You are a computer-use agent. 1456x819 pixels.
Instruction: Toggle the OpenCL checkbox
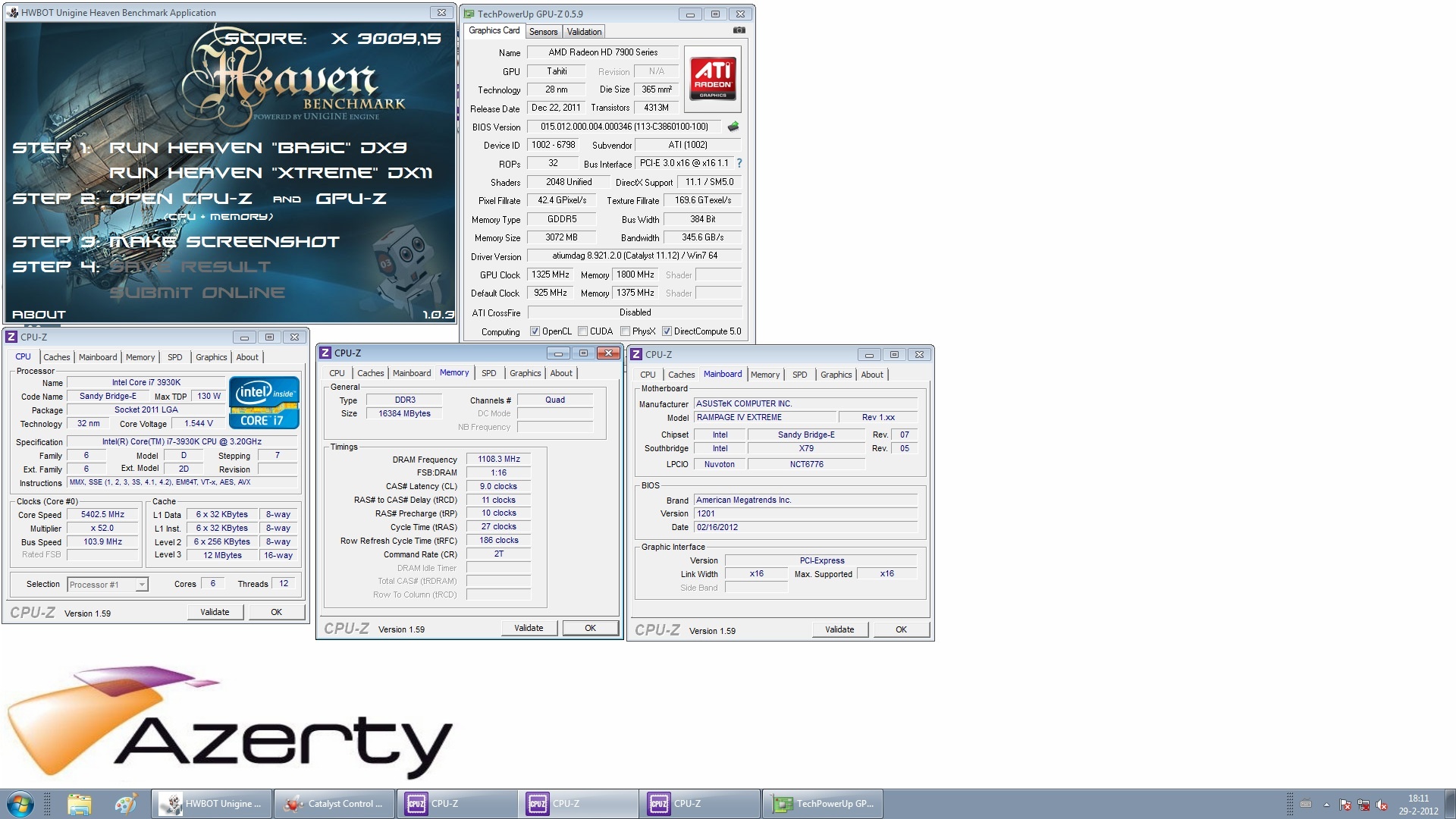[535, 331]
